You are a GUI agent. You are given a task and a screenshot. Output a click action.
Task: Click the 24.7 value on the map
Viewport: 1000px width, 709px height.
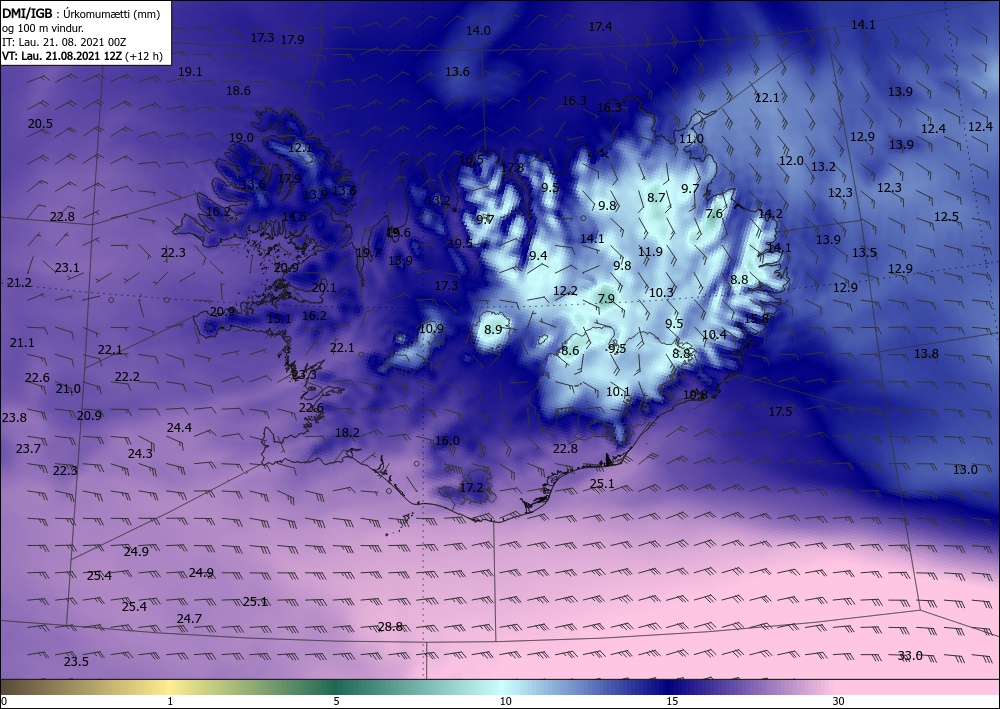tap(189, 618)
